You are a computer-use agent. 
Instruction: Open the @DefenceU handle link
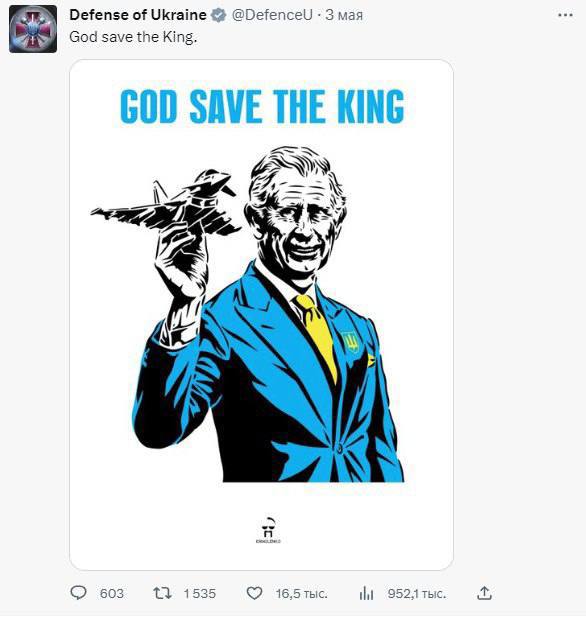pyautogui.click(x=272, y=15)
